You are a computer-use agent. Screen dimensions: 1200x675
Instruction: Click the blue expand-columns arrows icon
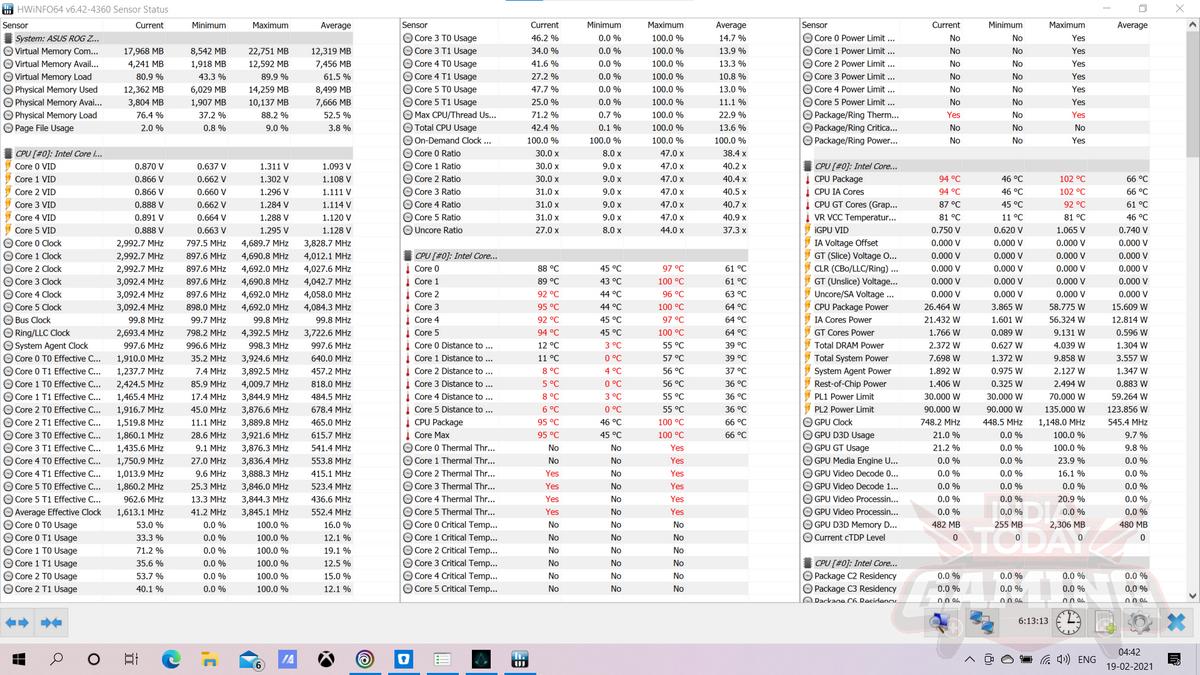(x=17, y=622)
